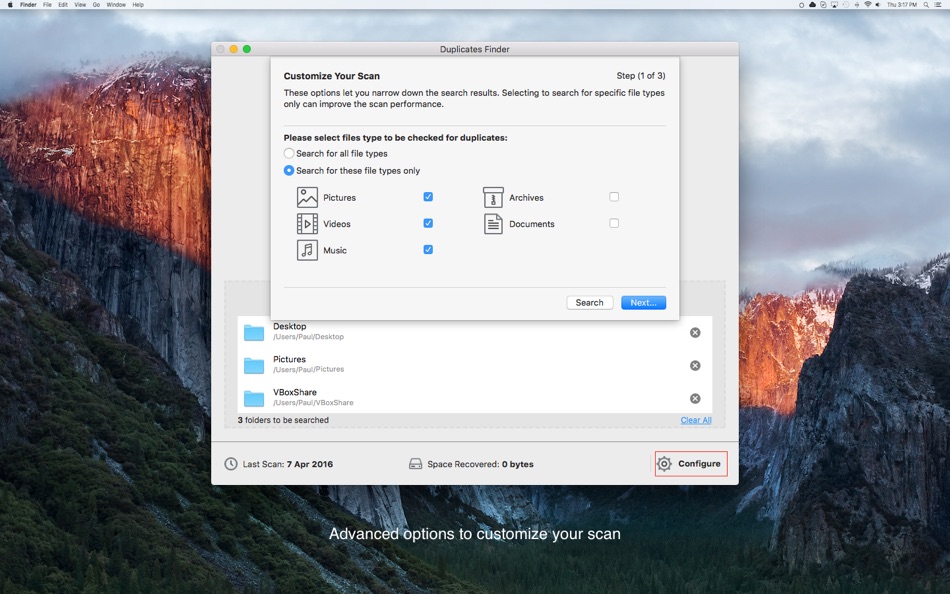Click the Next... button
Screen dimensions: 950x594
[643, 302]
